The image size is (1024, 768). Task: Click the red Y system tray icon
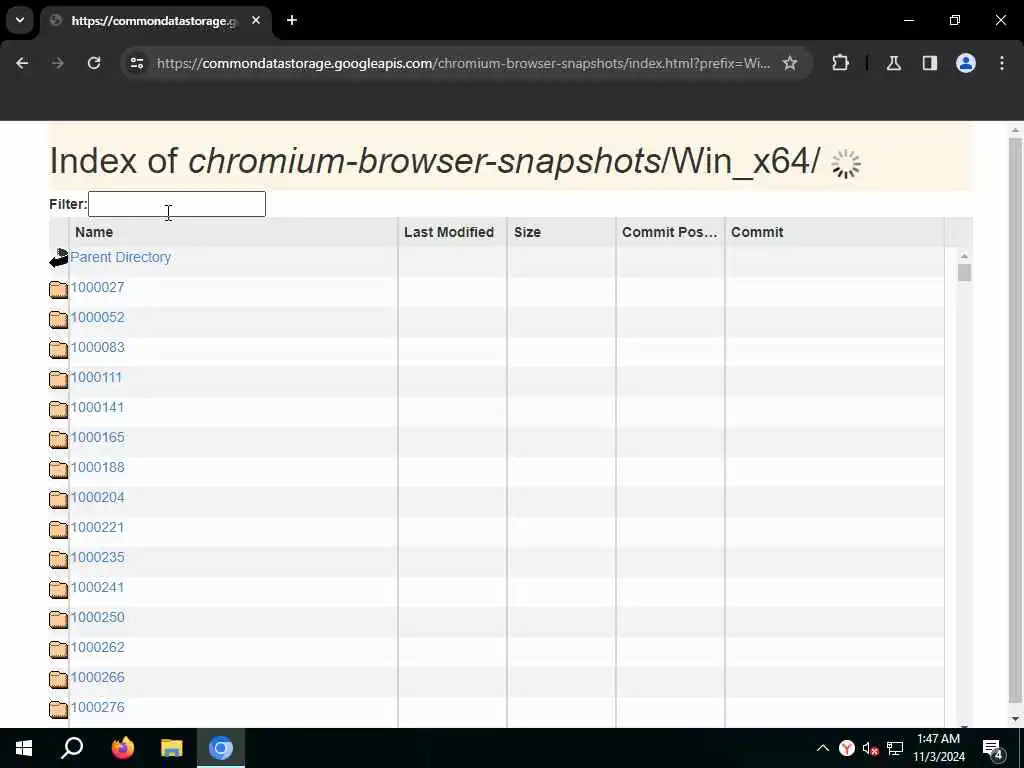[x=847, y=748]
